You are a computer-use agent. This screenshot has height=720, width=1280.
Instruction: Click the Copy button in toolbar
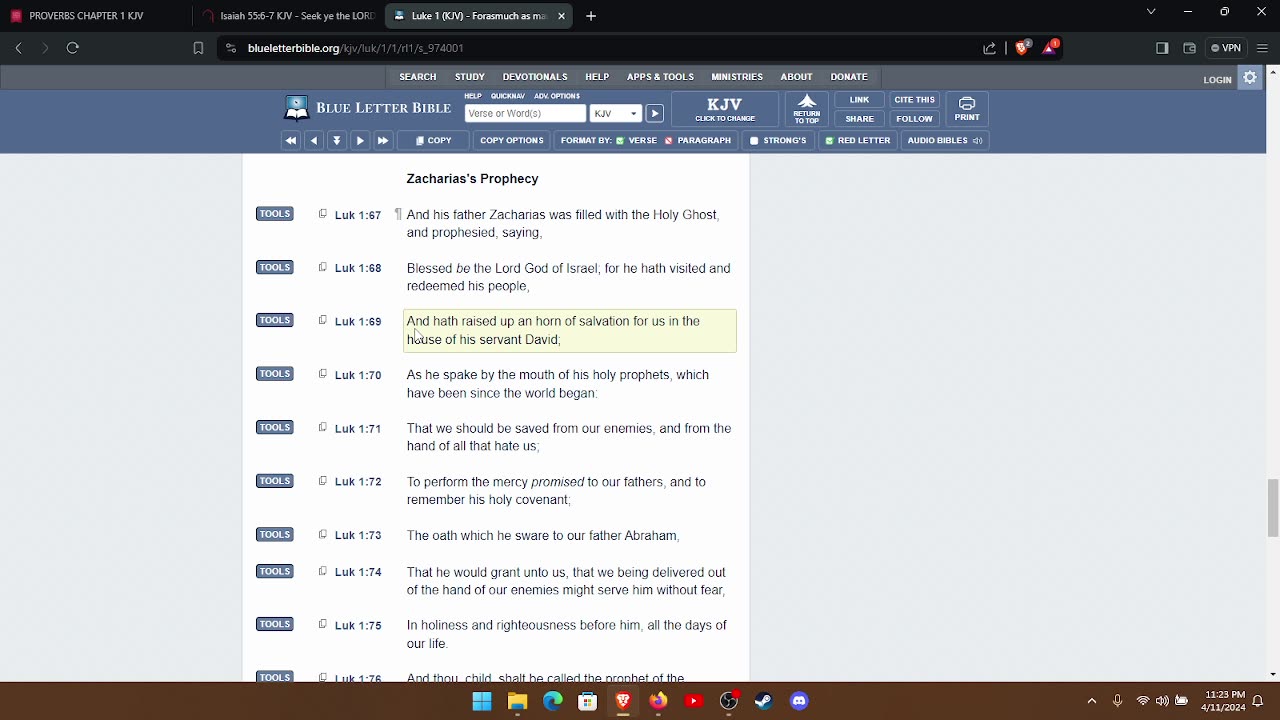click(434, 141)
